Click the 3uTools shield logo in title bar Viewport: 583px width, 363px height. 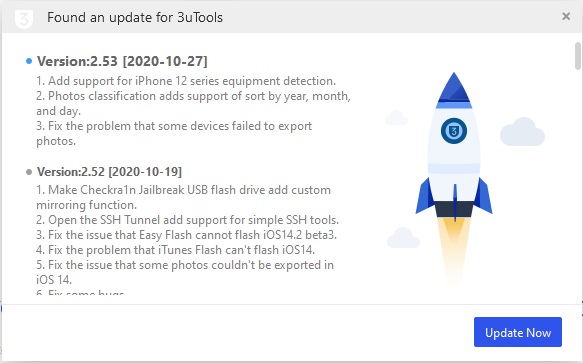(24, 19)
